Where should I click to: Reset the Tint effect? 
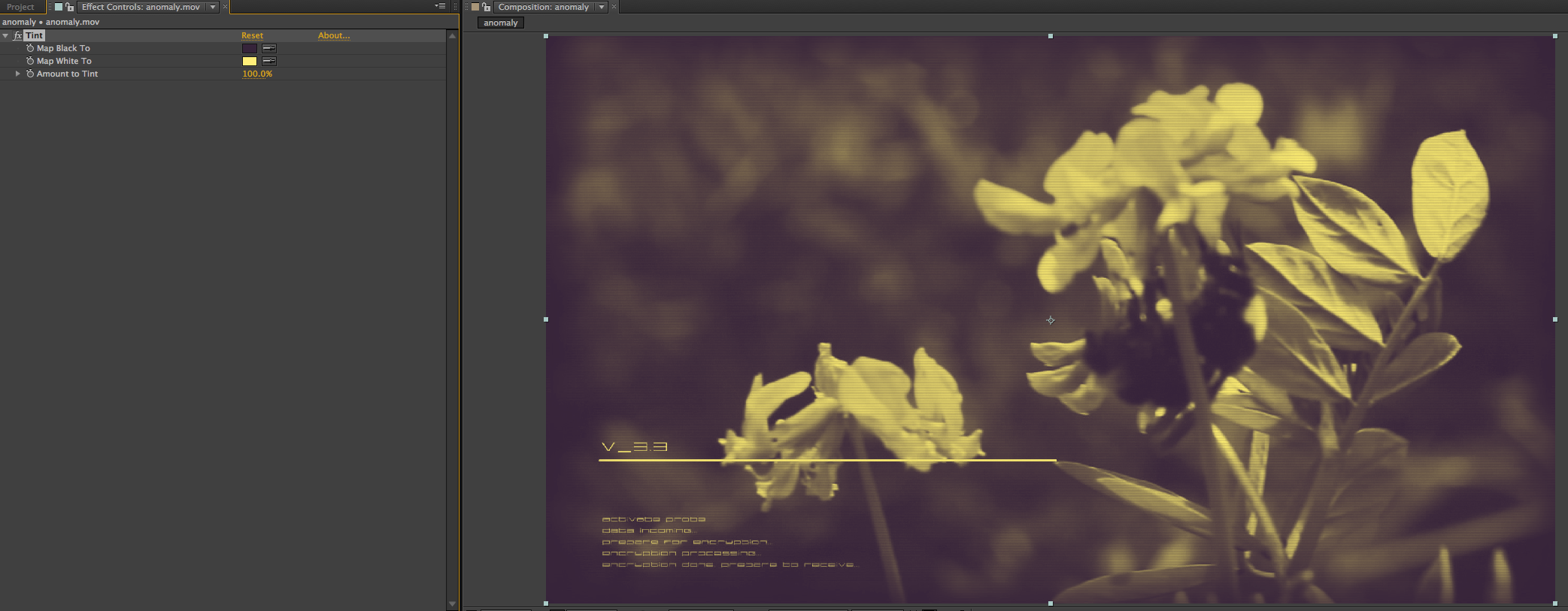(x=252, y=35)
